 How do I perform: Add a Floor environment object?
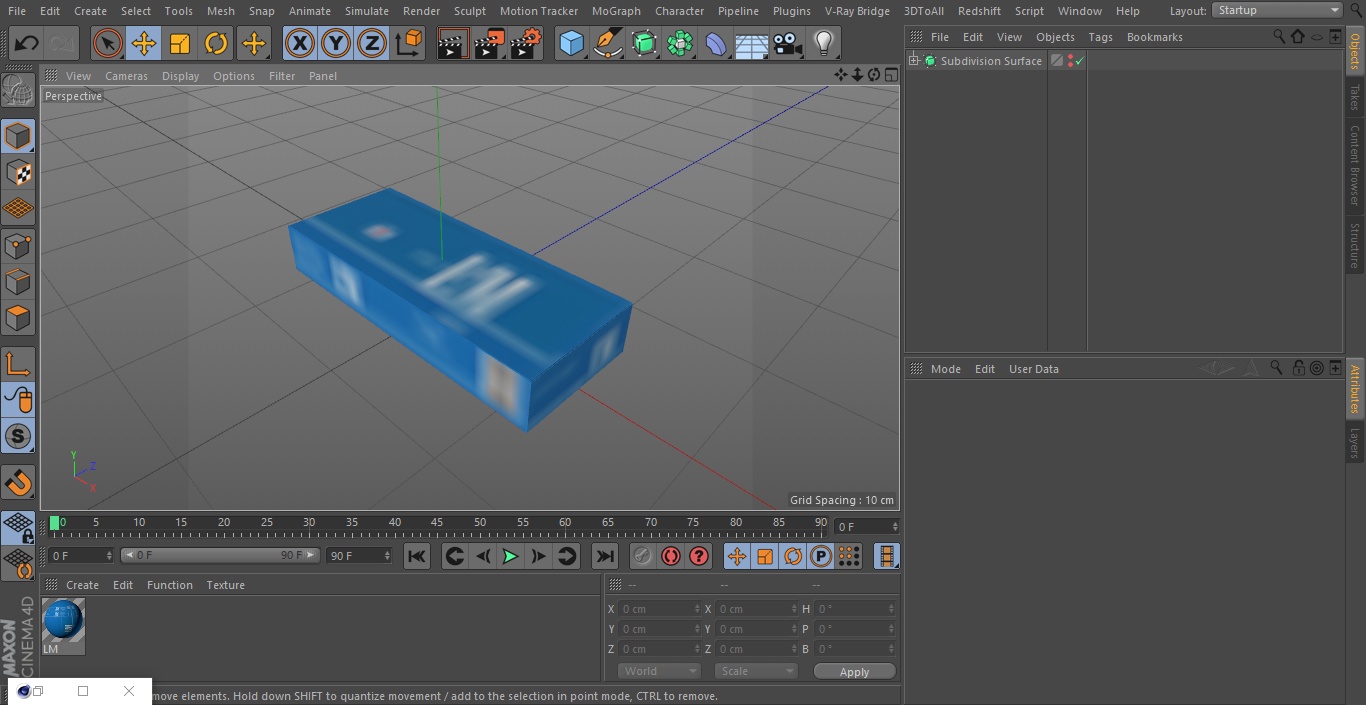click(752, 43)
